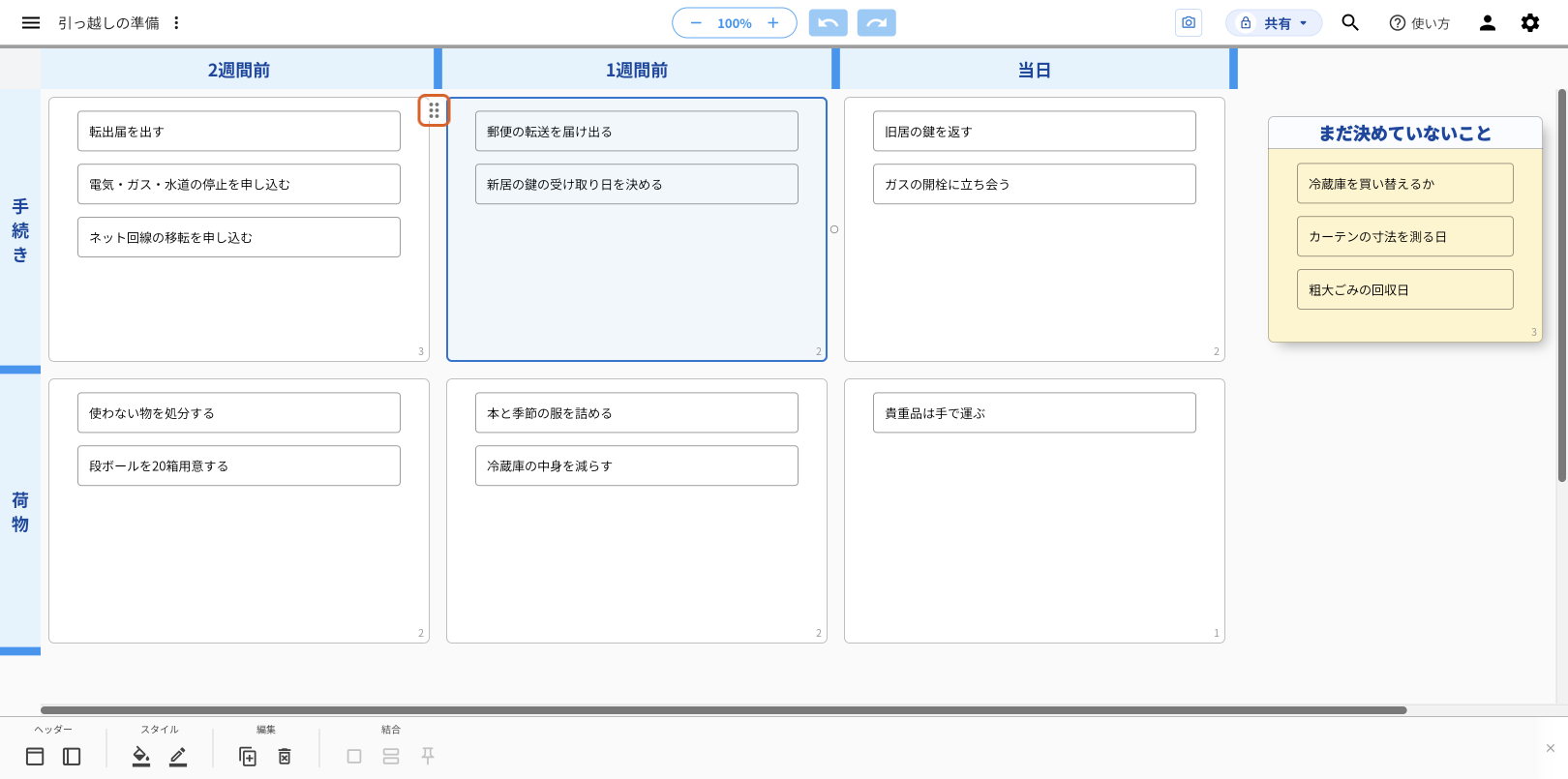Click the drag handle on the selected cell

(434, 110)
